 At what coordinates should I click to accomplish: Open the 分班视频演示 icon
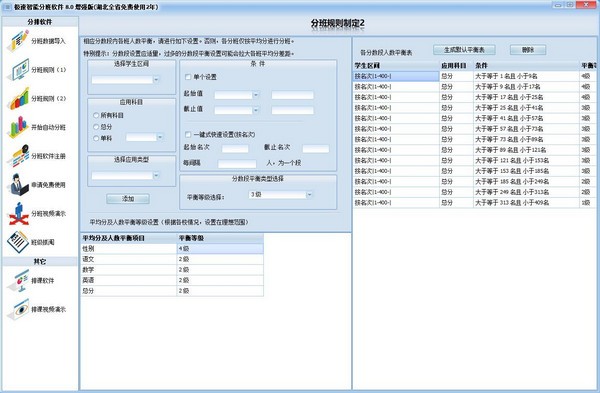pos(18,213)
